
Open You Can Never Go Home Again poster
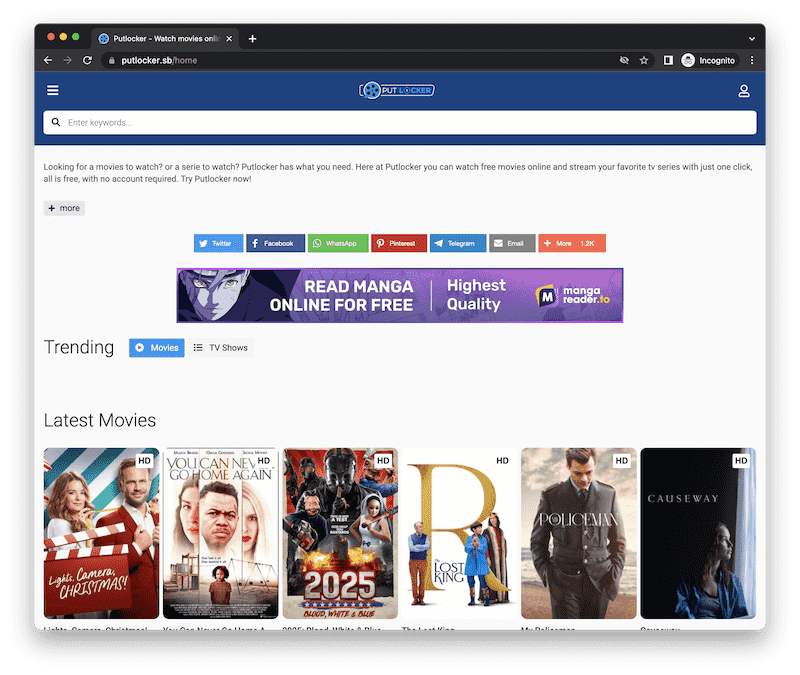click(221, 533)
